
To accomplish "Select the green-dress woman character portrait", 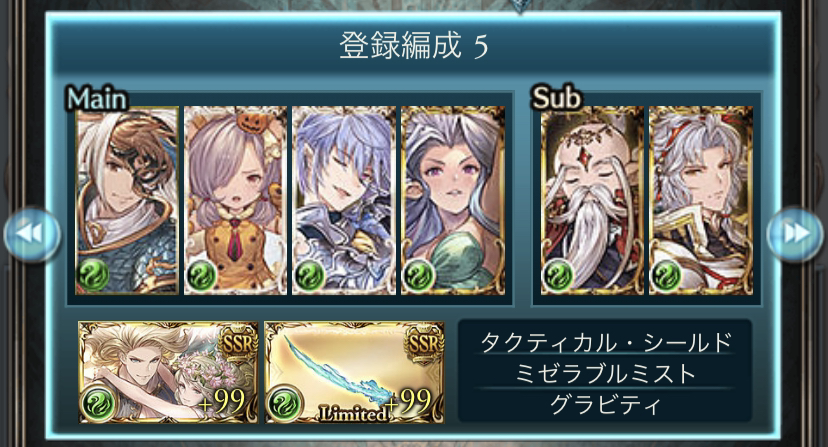I will coord(453,200).
